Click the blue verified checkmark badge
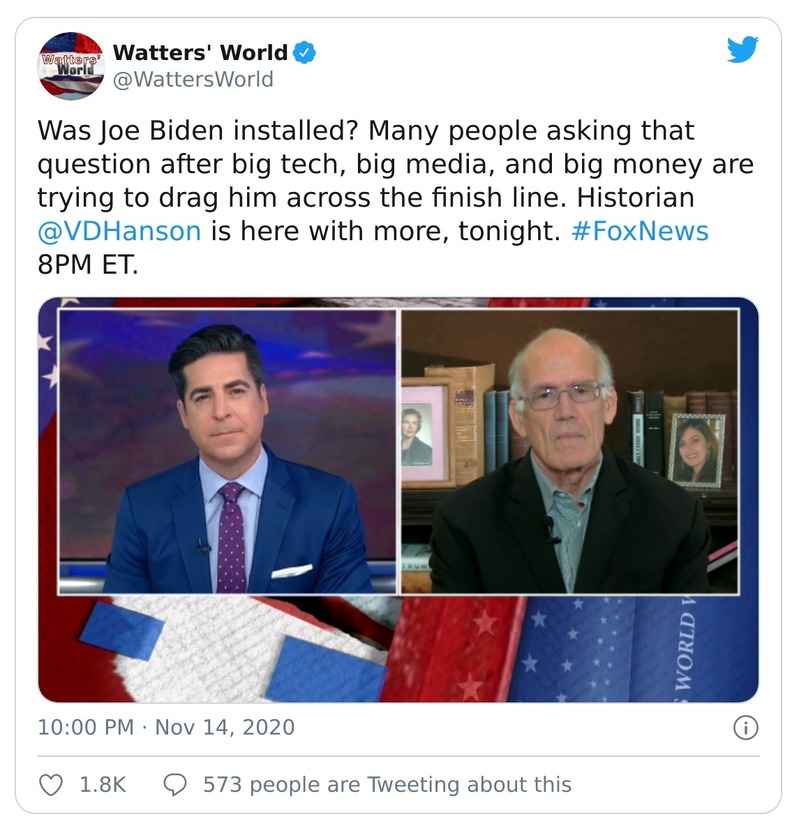This screenshot has height=833, width=799. point(304,53)
